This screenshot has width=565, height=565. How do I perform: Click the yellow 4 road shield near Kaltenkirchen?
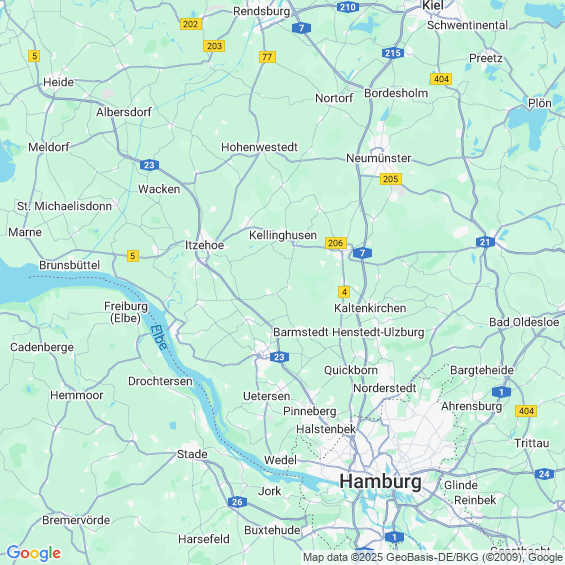pos(344,292)
